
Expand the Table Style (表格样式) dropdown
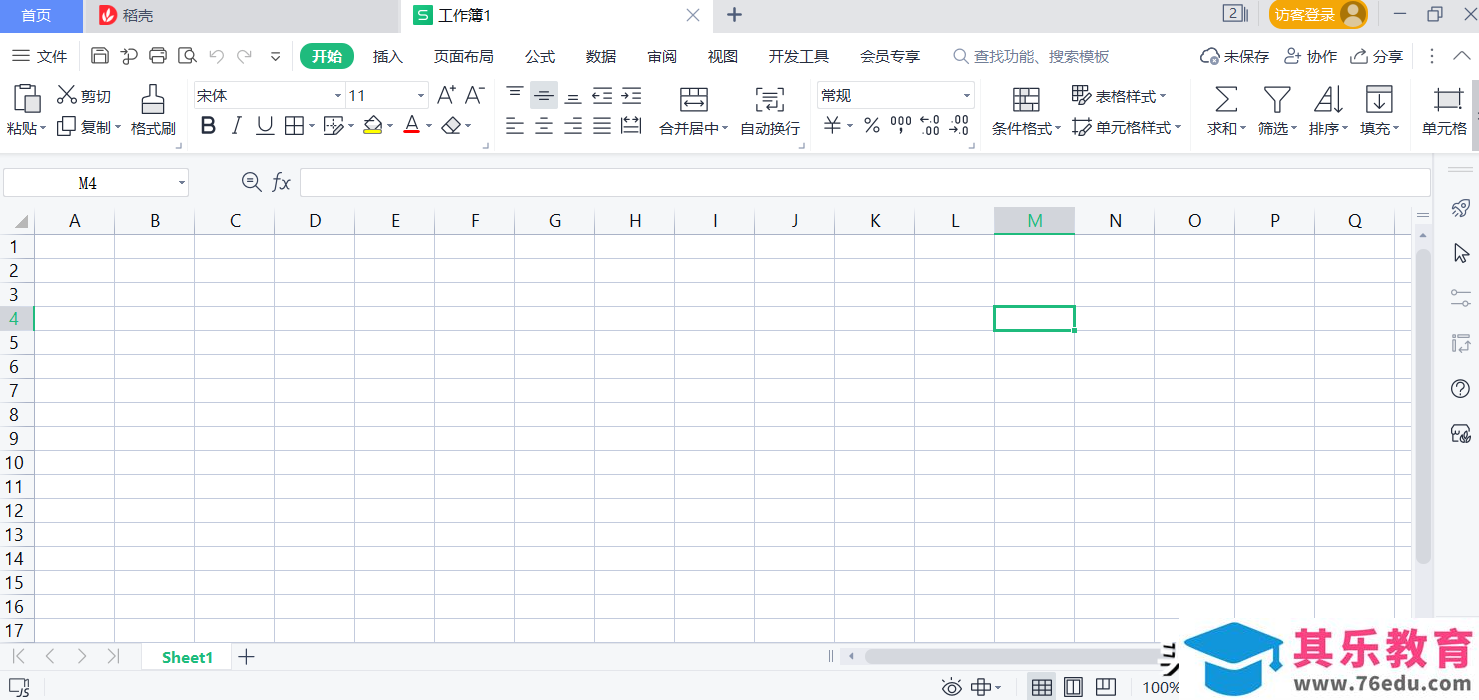(1163, 96)
